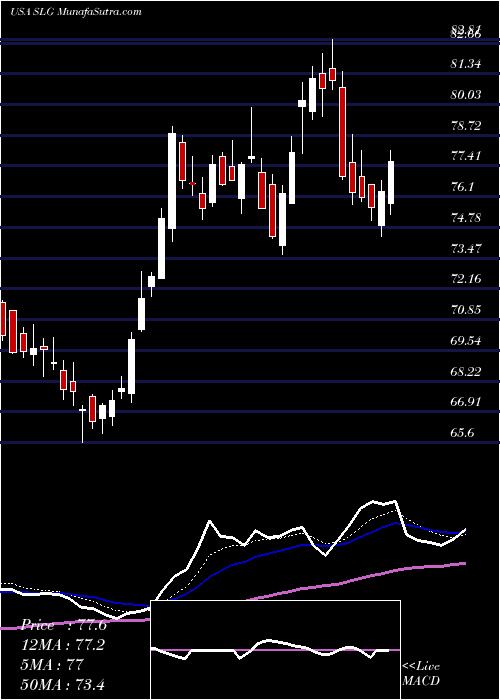Click the '<<Live MACD' label
Screen dimensions: 500x700
point(421,673)
